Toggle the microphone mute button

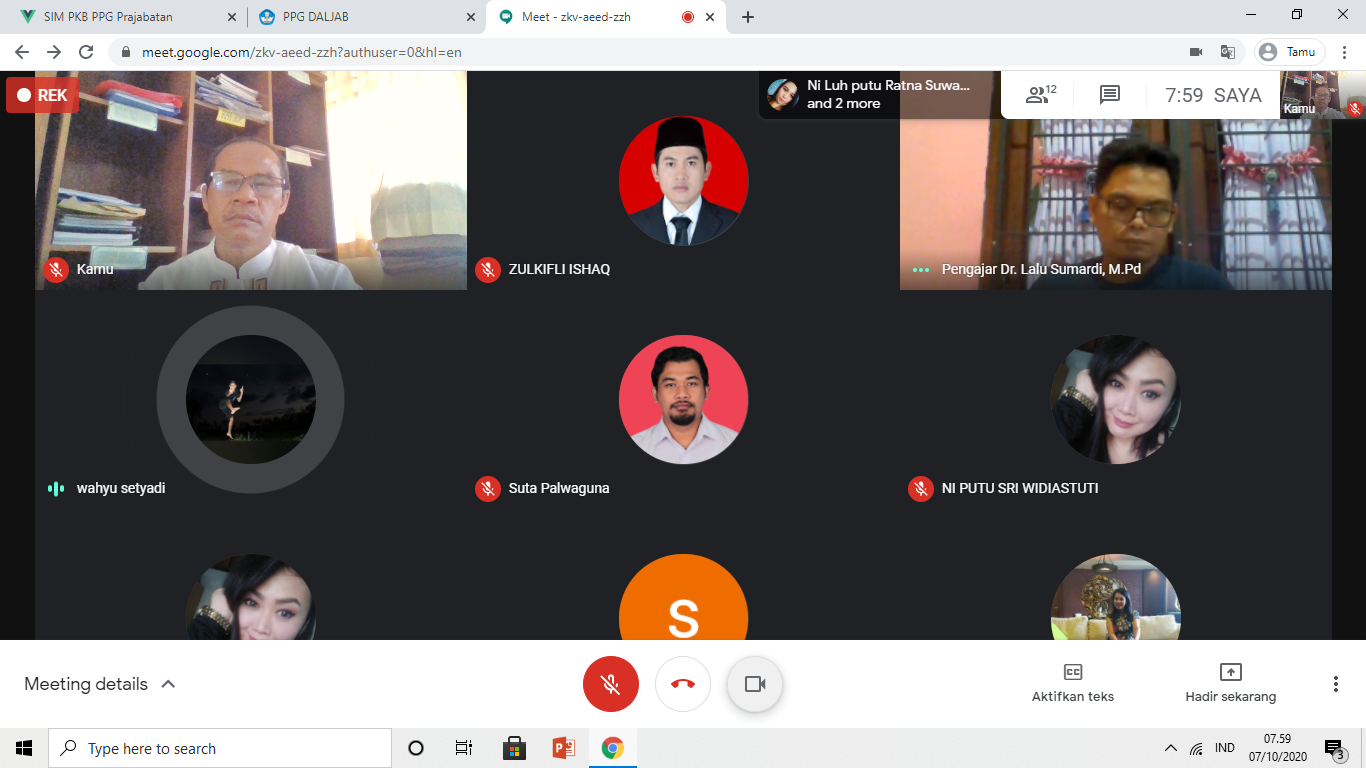click(610, 684)
